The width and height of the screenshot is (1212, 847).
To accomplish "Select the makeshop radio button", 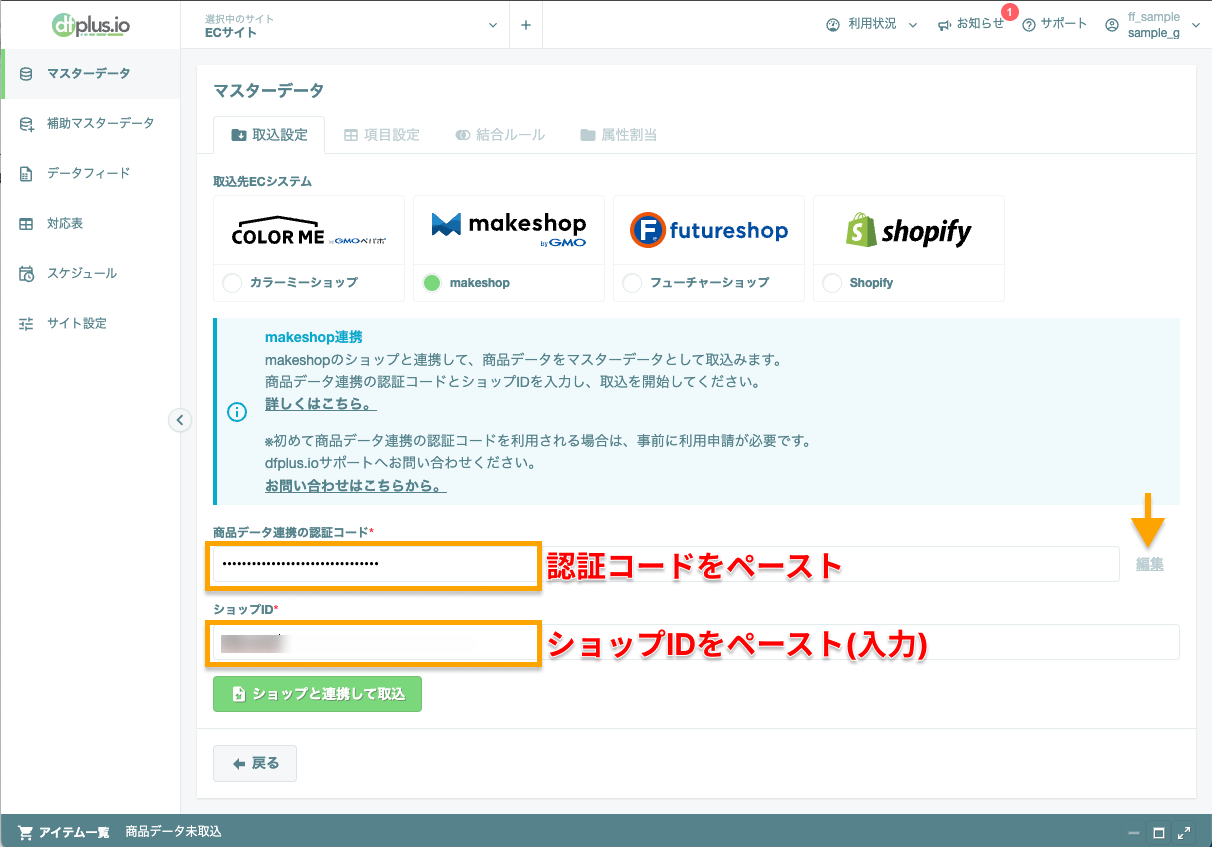I will (x=432, y=283).
